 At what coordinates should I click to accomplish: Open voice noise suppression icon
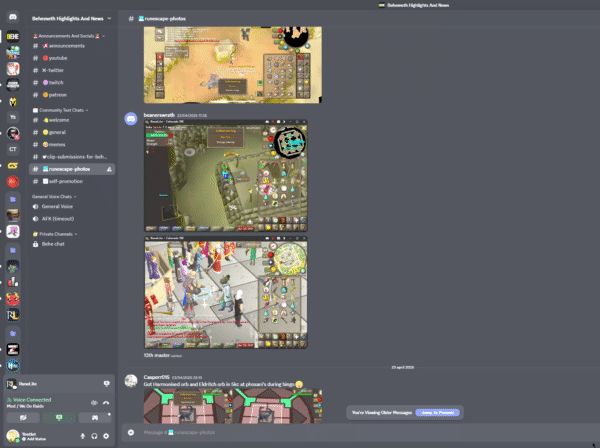(94, 402)
